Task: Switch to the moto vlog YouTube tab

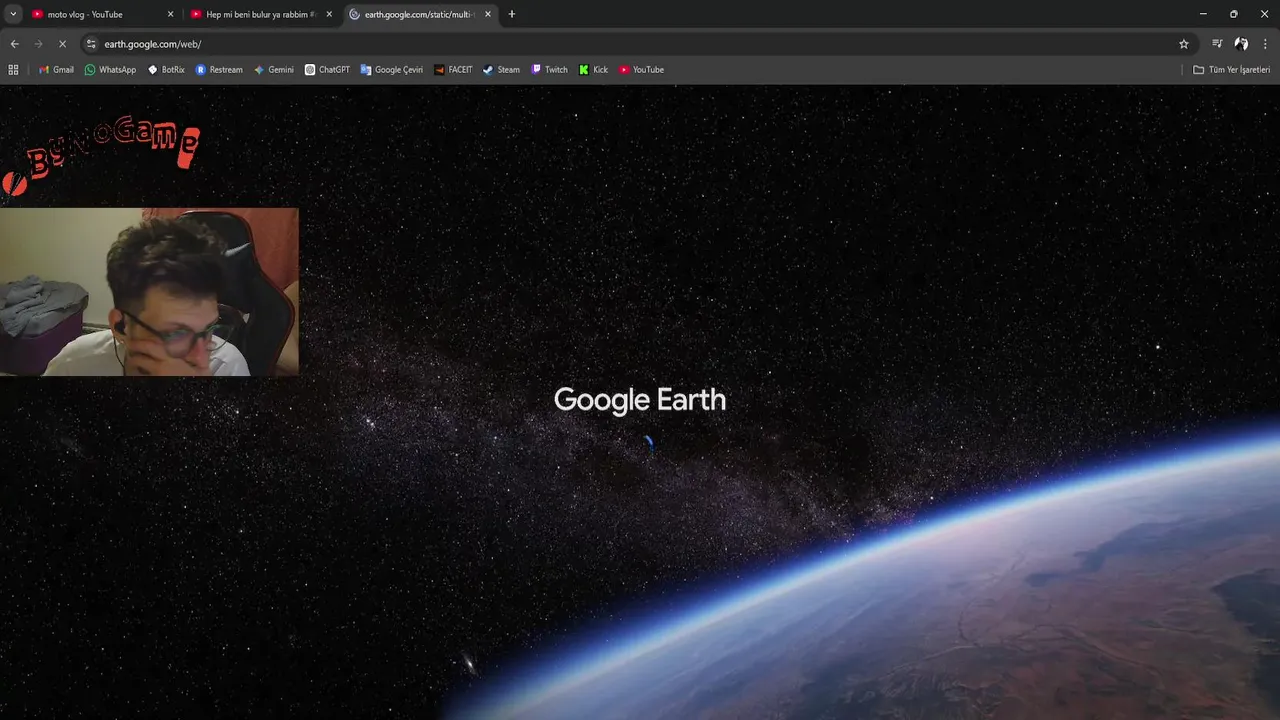Action: pos(100,14)
